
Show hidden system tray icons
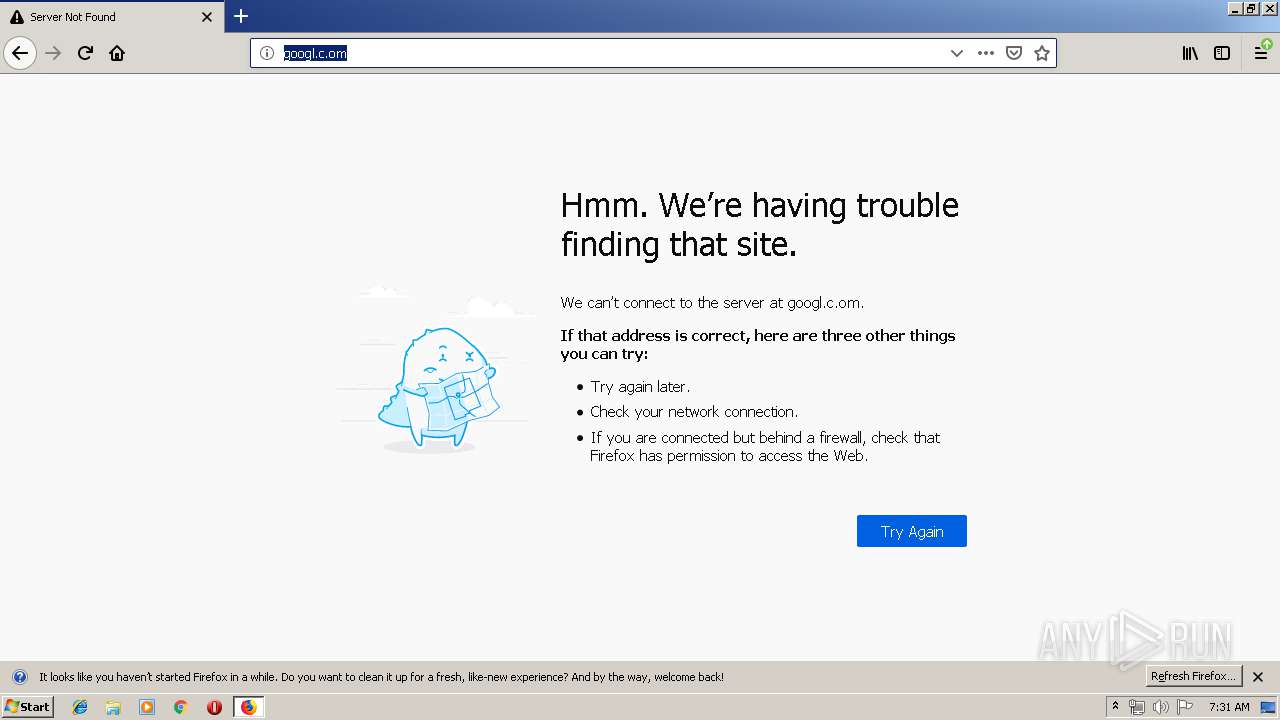pyautogui.click(x=1115, y=707)
